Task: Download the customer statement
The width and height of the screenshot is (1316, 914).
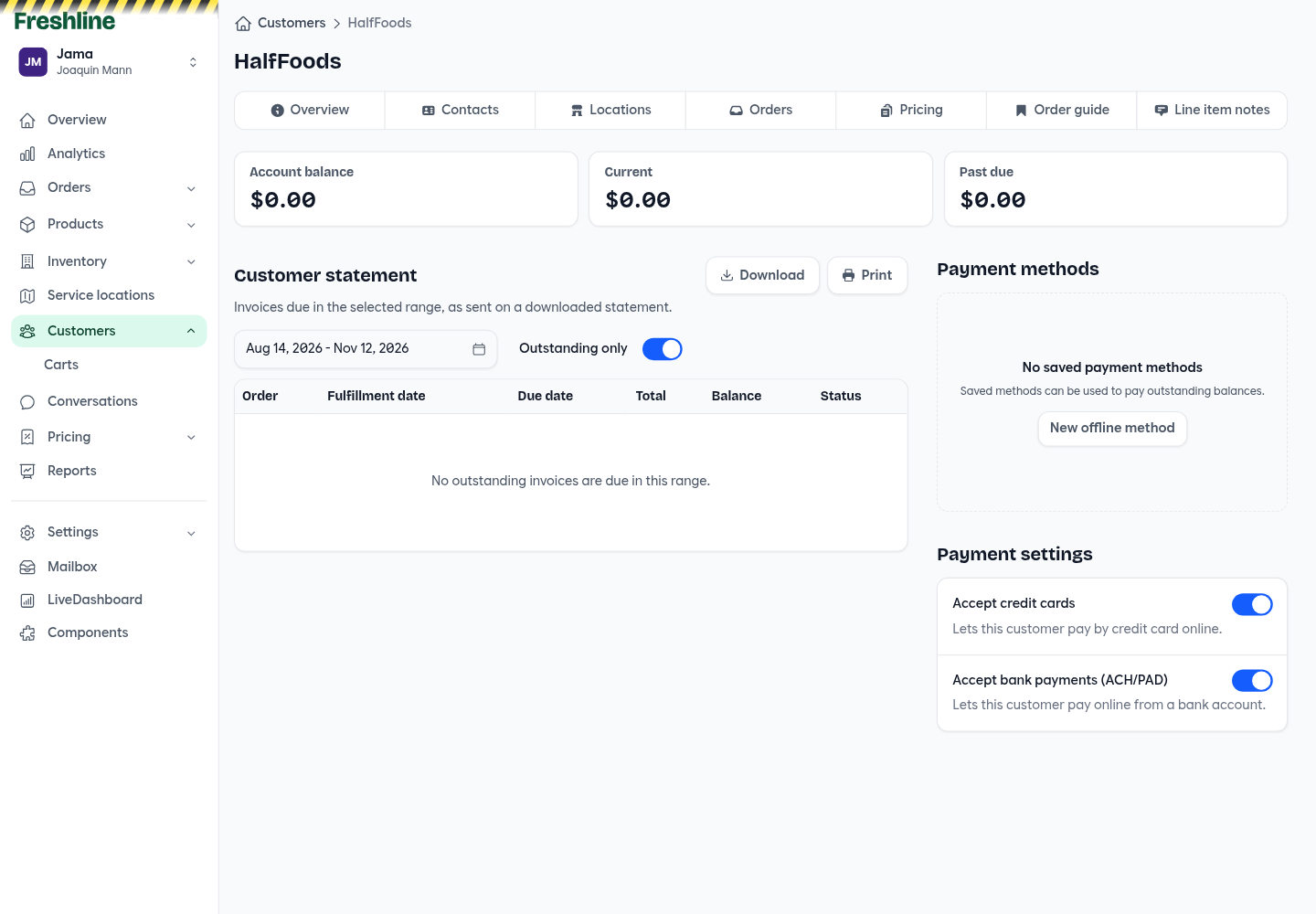Action: tap(762, 275)
